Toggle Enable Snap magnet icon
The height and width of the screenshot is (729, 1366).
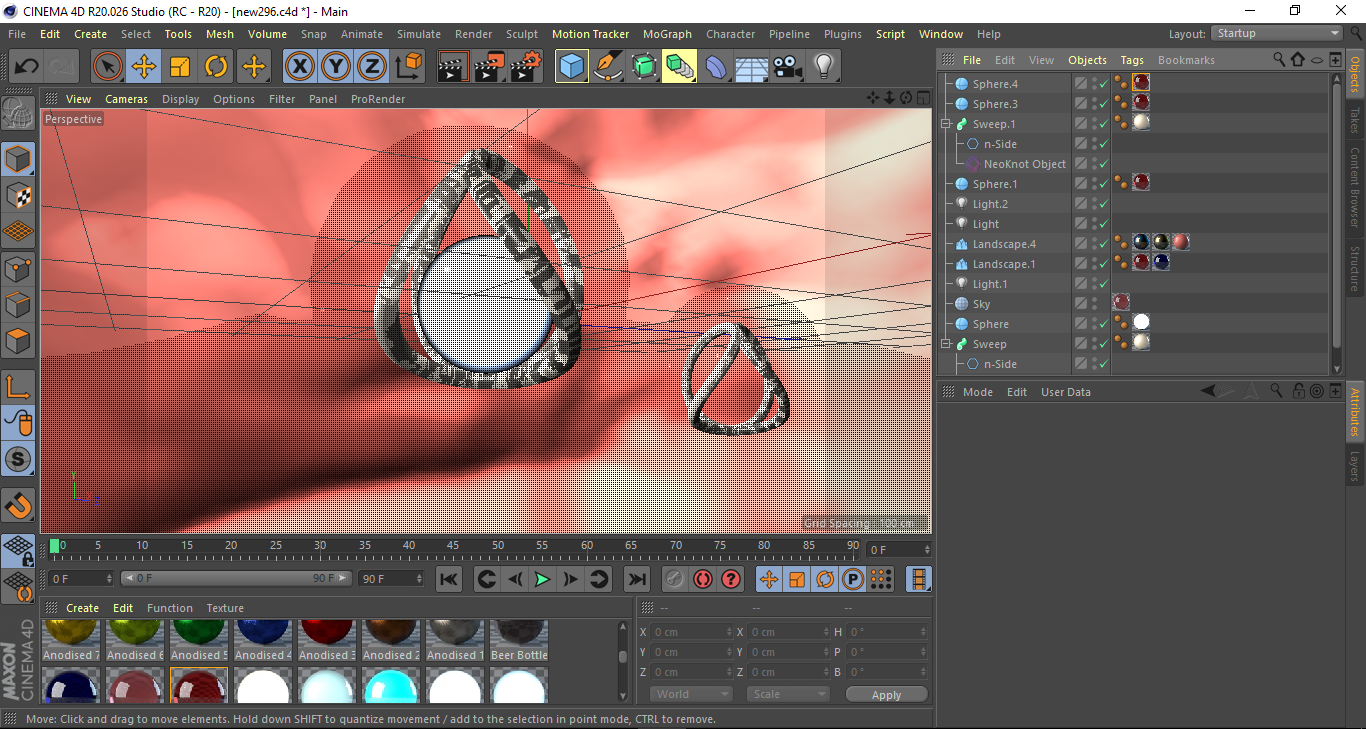(x=18, y=505)
